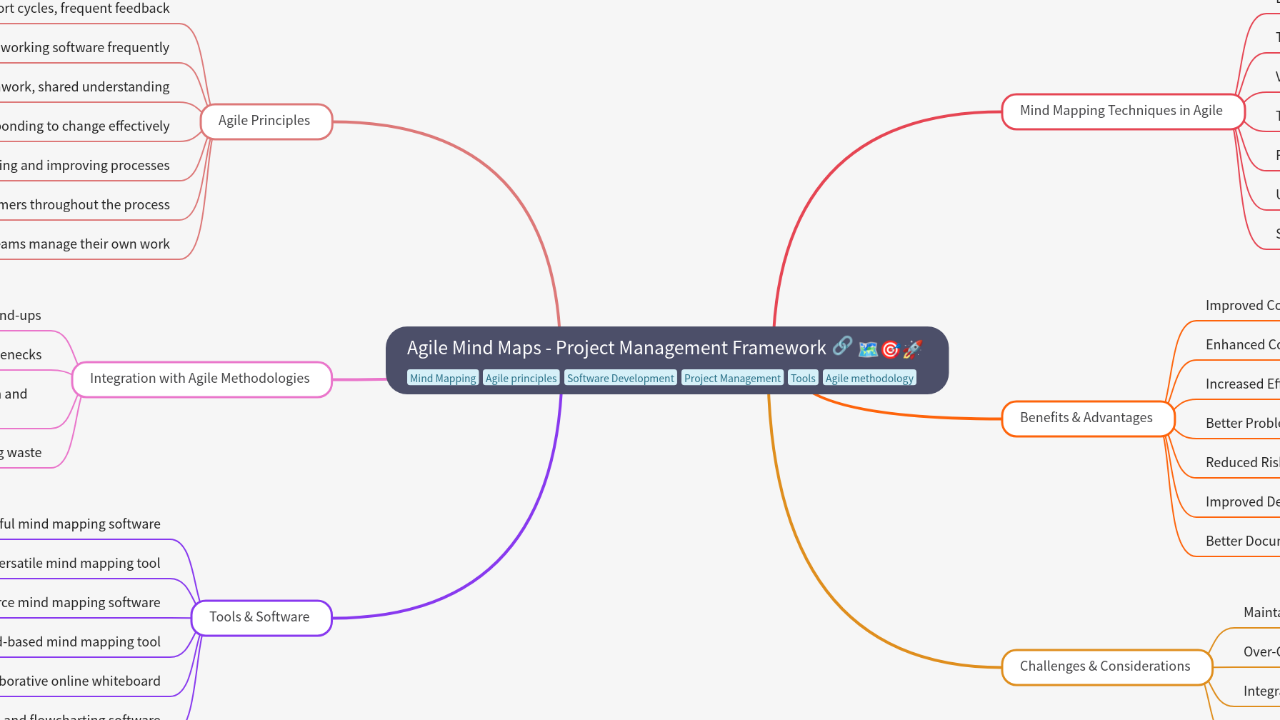Viewport: 1280px width, 720px height.
Task: Select the 'Integration with Agile Methodologies' node
Action: (x=200, y=379)
